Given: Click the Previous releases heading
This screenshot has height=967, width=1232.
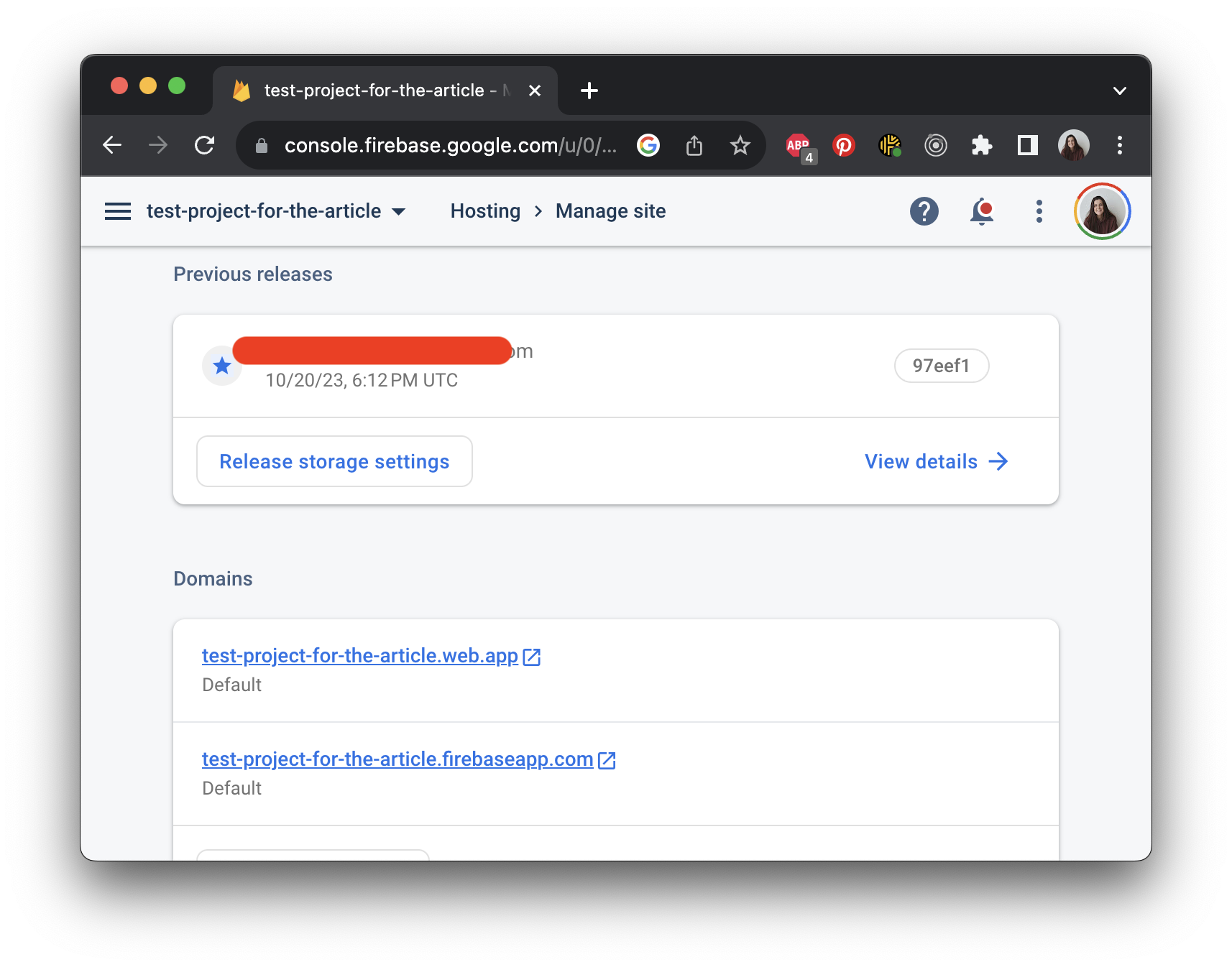Looking at the screenshot, I should click(253, 274).
